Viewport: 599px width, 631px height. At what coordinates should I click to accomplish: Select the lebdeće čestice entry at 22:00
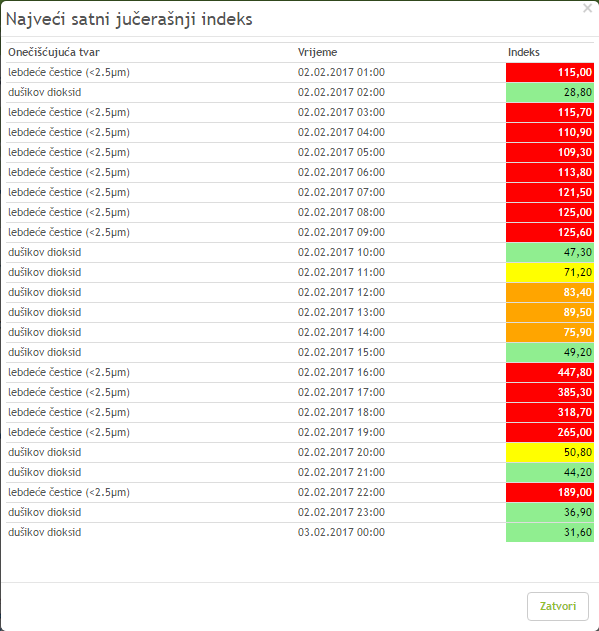point(69,492)
